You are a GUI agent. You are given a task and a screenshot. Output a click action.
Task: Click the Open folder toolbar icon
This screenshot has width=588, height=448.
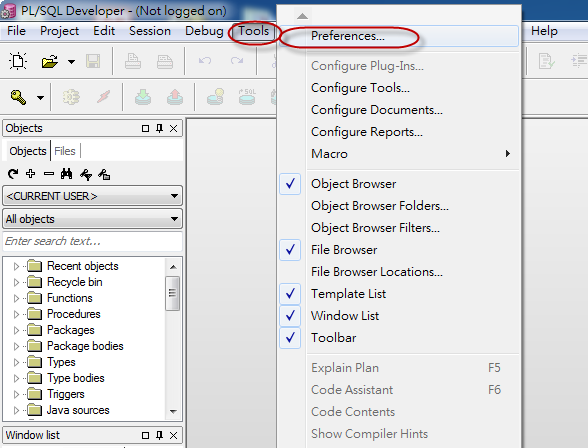[x=50, y=61]
